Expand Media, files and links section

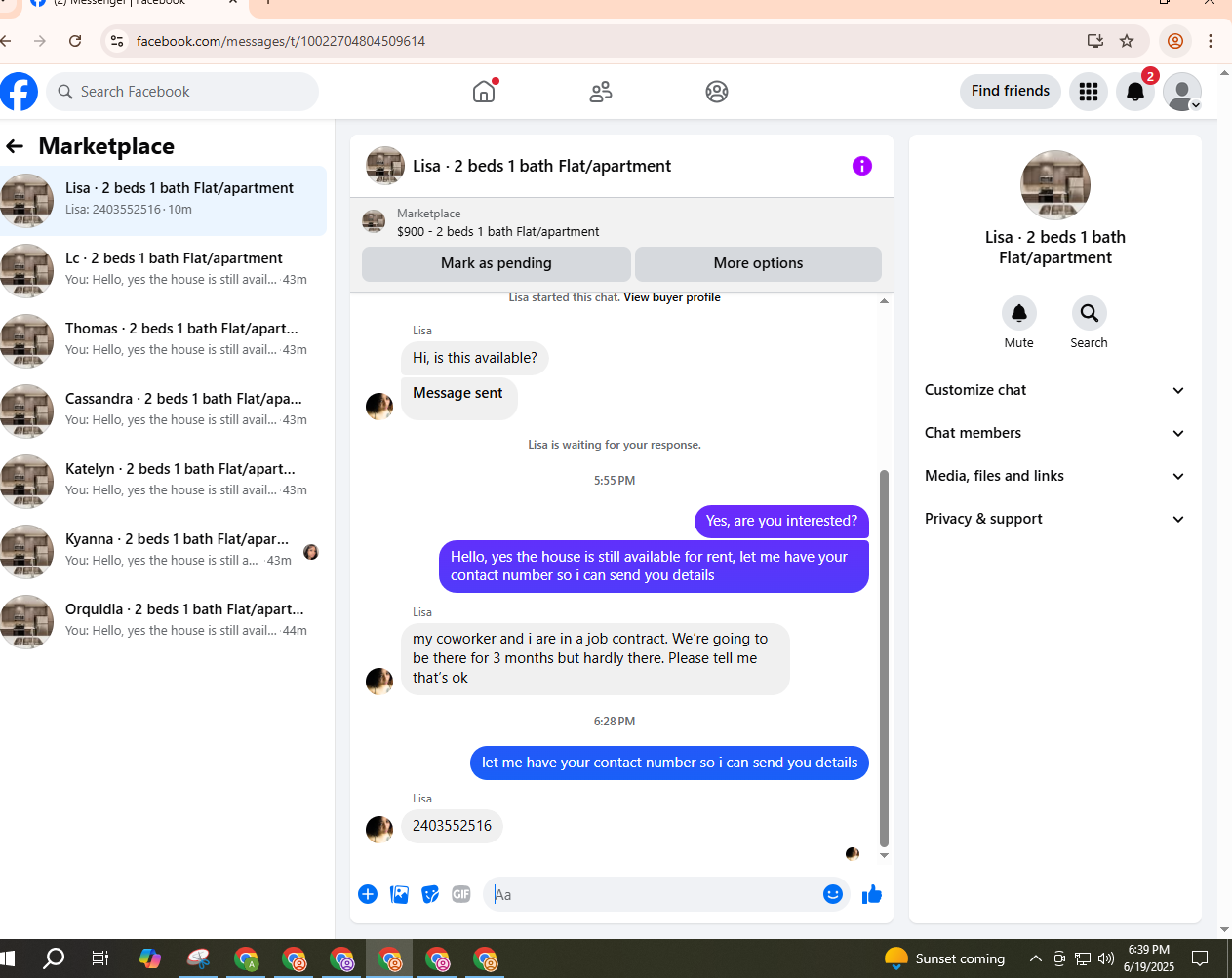(1054, 476)
